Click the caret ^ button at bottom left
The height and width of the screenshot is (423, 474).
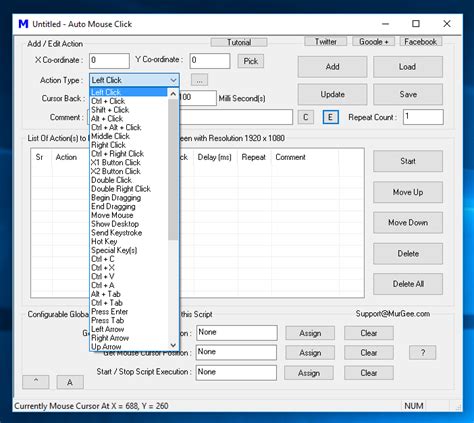pyautogui.click(x=36, y=382)
